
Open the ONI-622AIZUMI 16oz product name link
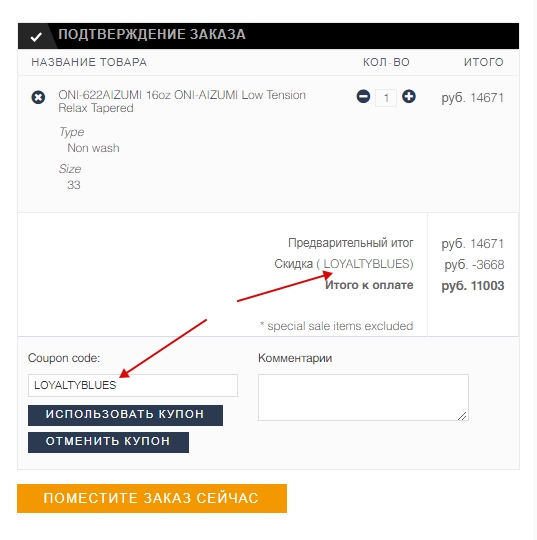[x=182, y=101]
